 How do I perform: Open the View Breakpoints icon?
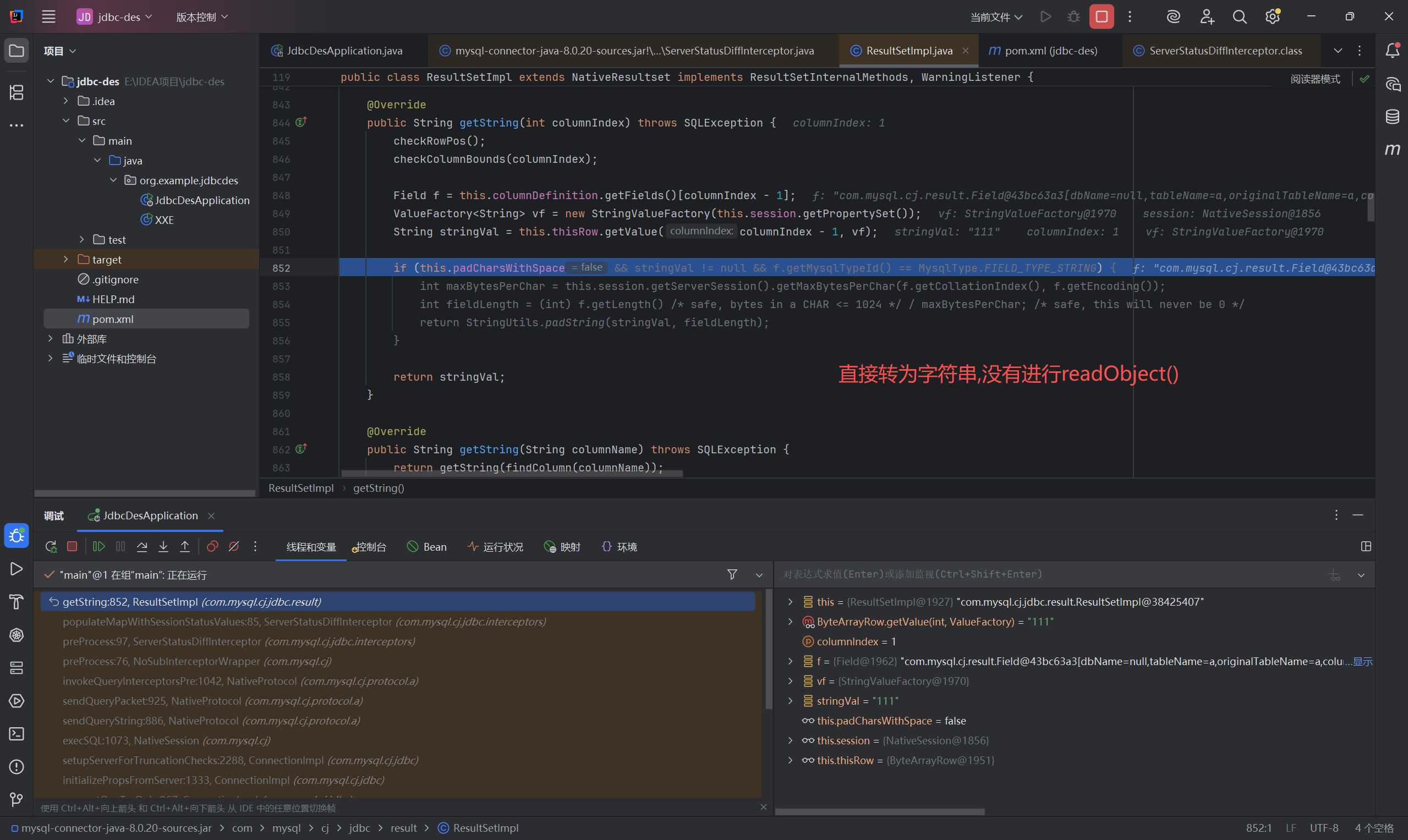tap(212, 546)
